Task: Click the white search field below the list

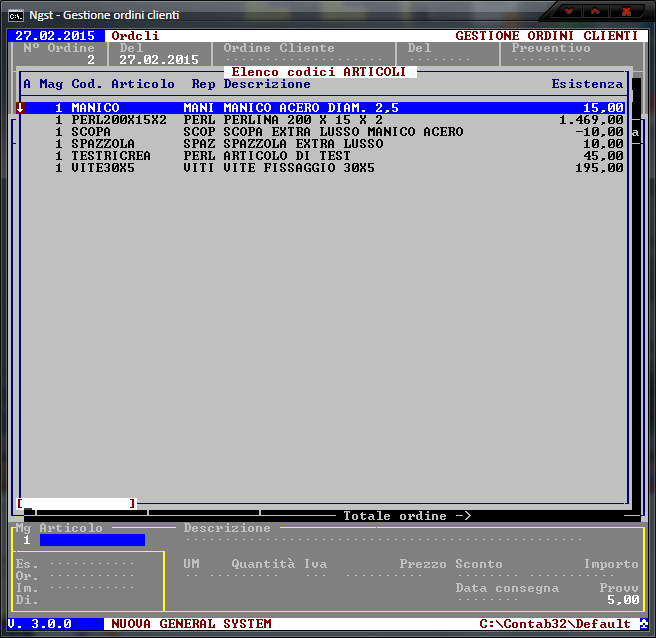Action: pyautogui.click(x=77, y=503)
